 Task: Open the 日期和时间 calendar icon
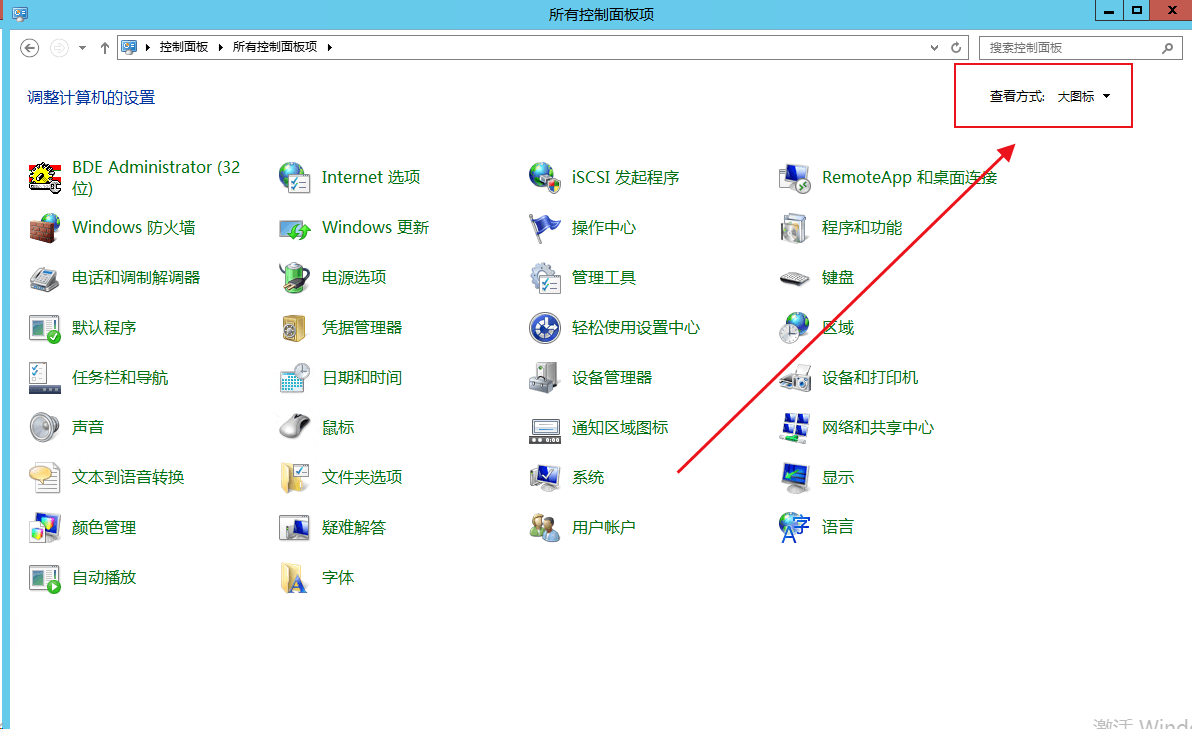[x=294, y=378]
